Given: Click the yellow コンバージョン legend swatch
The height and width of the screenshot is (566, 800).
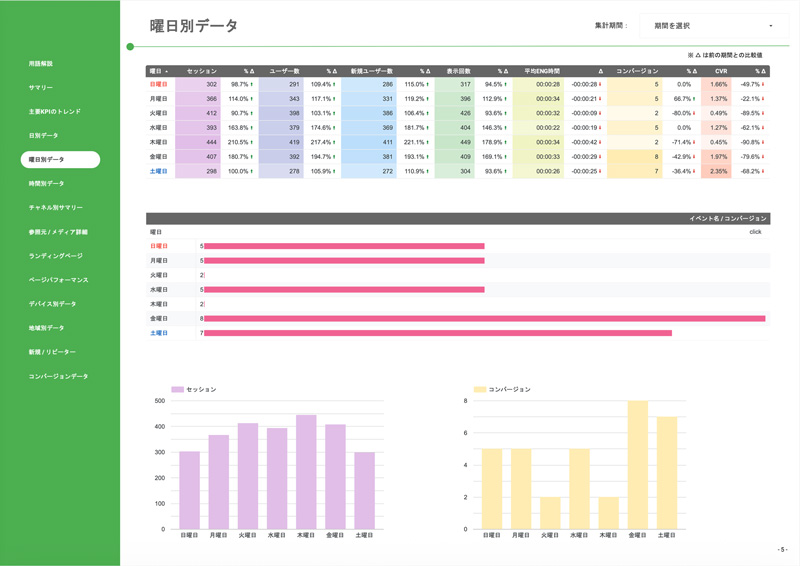Looking at the screenshot, I should click(480, 389).
